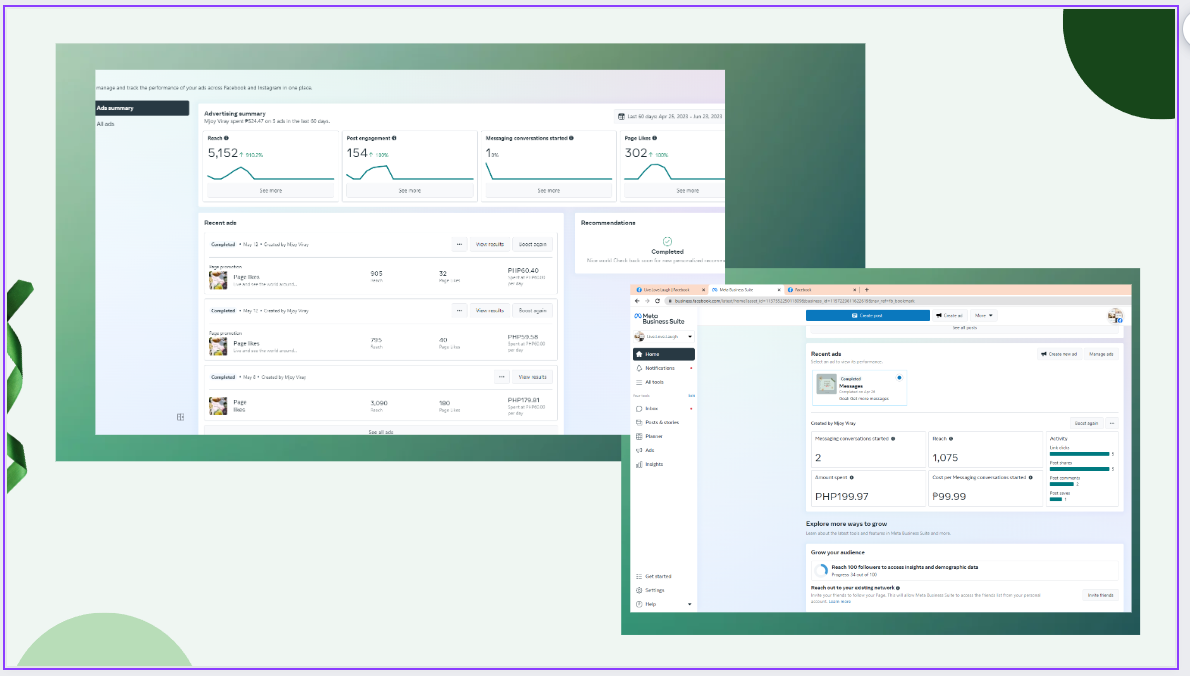This screenshot has height=676, width=1190.
Task: Click See more under Messaging conversations chart
Action: click(x=549, y=190)
